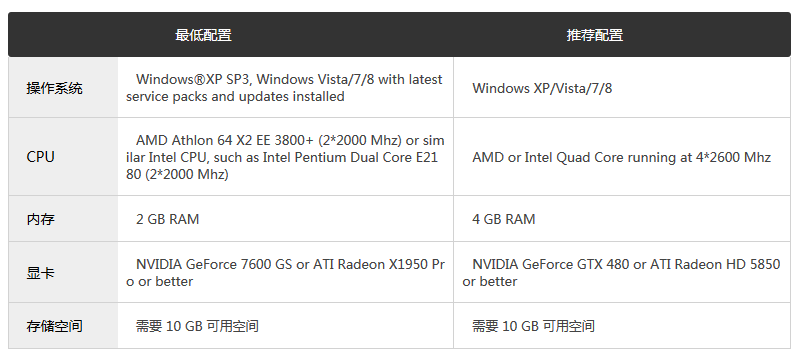Image resolution: width=801 pixels, height=361 pixels.
Task: Click the 4 GB RAM cell
Action: pyautogui.click(x=622, y=219)
